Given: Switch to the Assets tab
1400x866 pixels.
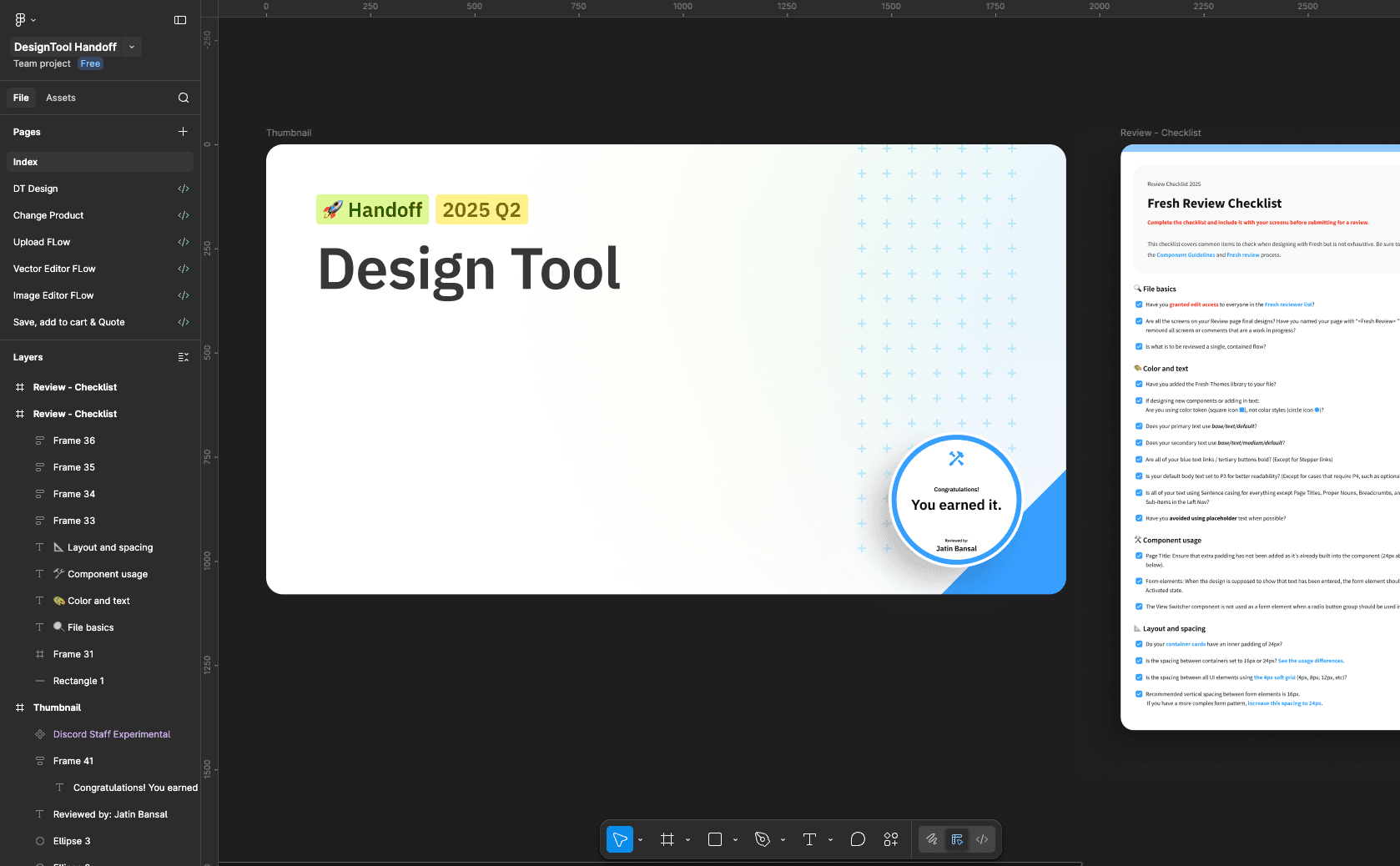Looking at the screenshot, I should click(61, 98).
